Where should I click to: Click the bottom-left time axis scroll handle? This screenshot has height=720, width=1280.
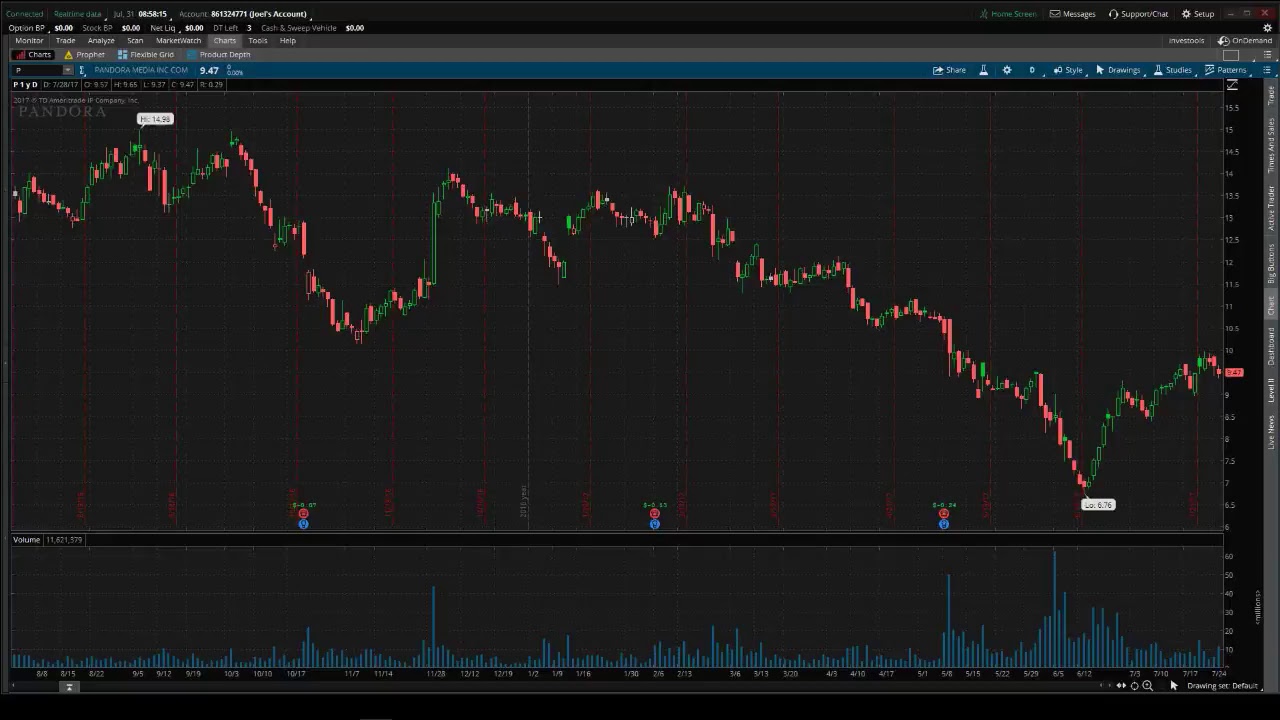click(69, 686)
